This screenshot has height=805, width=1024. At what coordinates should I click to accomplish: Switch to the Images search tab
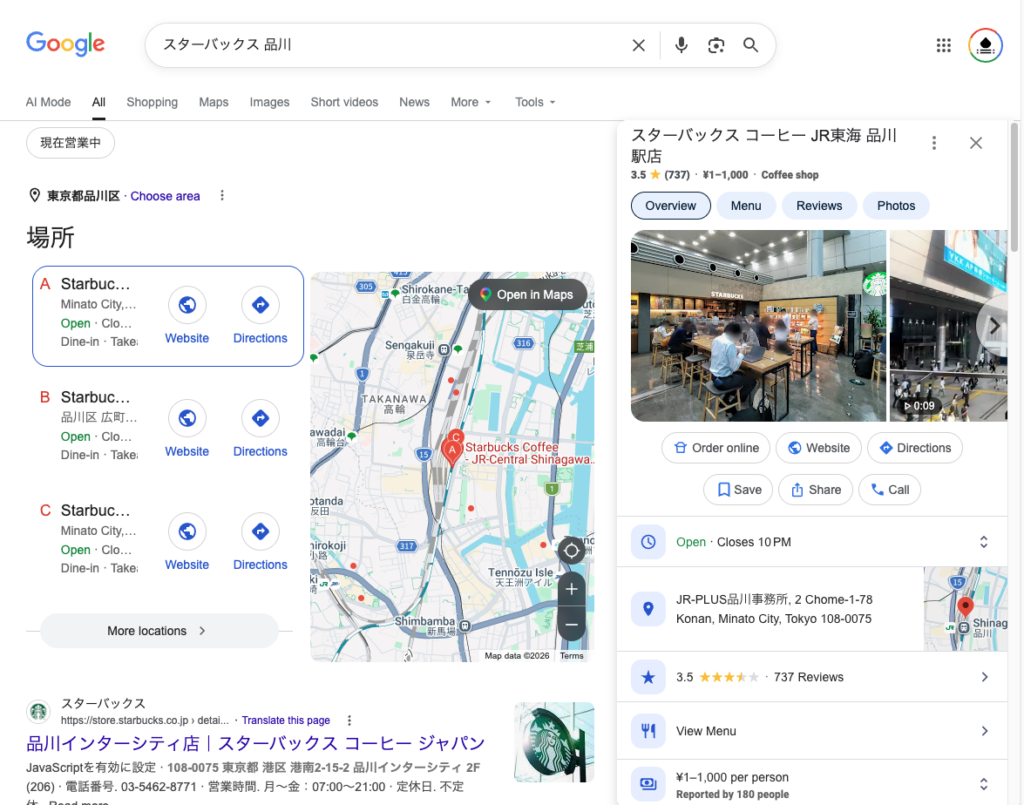coord(269,102)
